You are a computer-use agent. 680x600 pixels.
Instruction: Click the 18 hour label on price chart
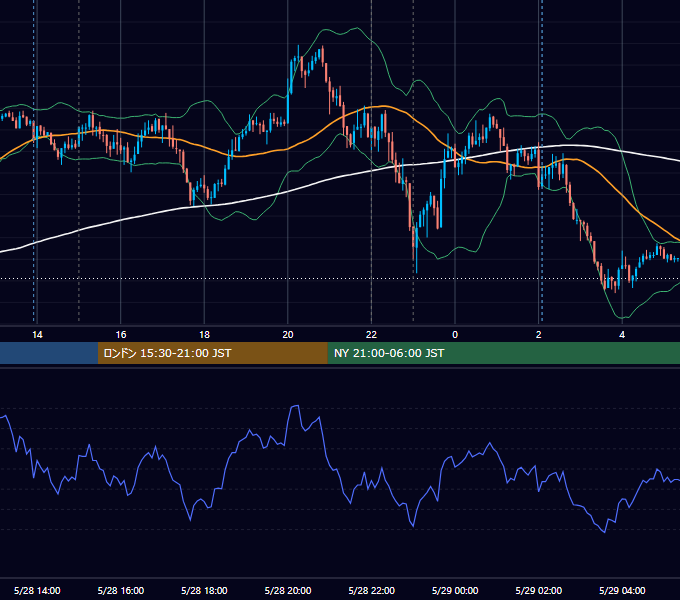[204, 335]
